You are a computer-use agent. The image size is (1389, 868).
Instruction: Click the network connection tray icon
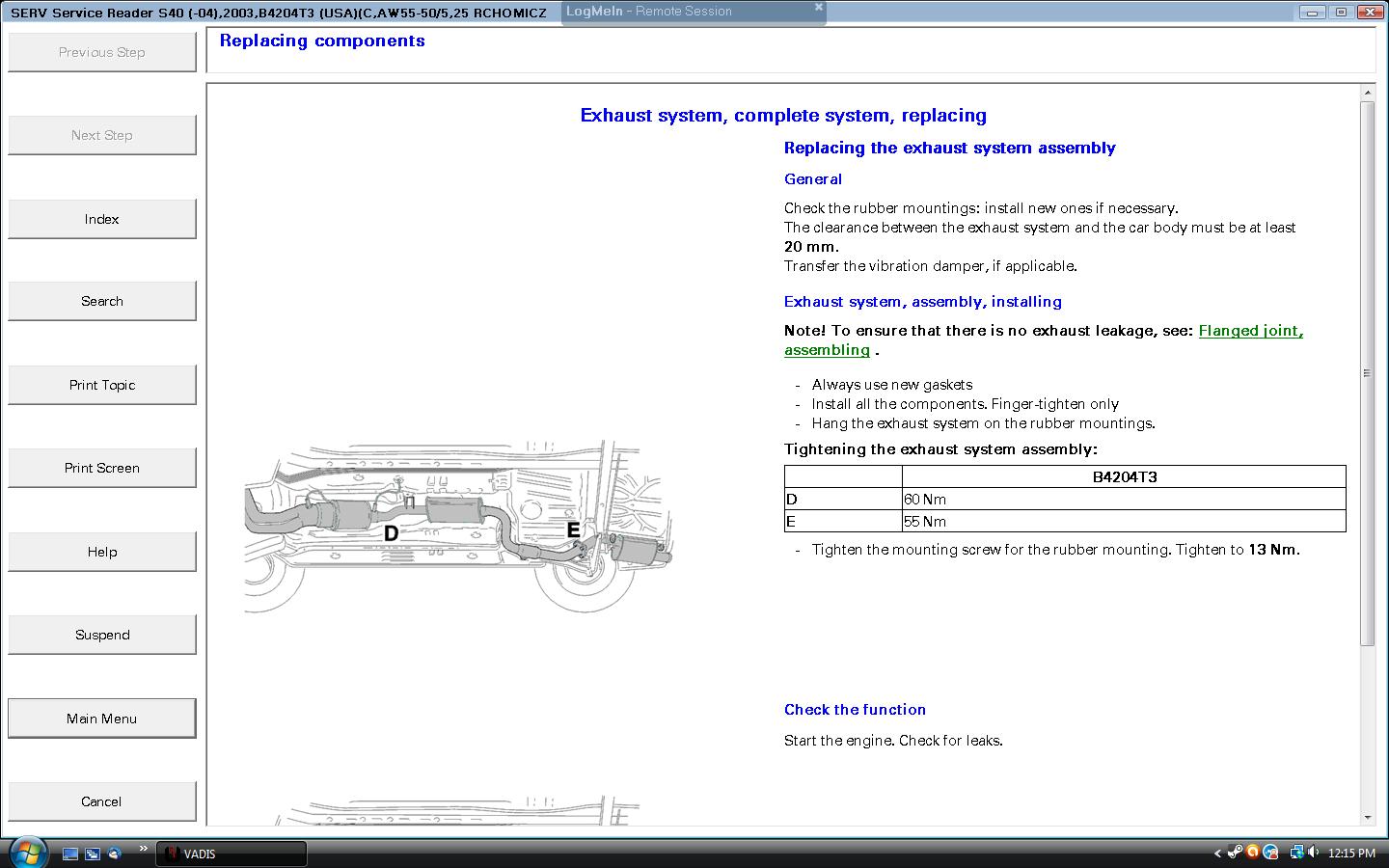pyautogui.click(x=1295, y=853)
